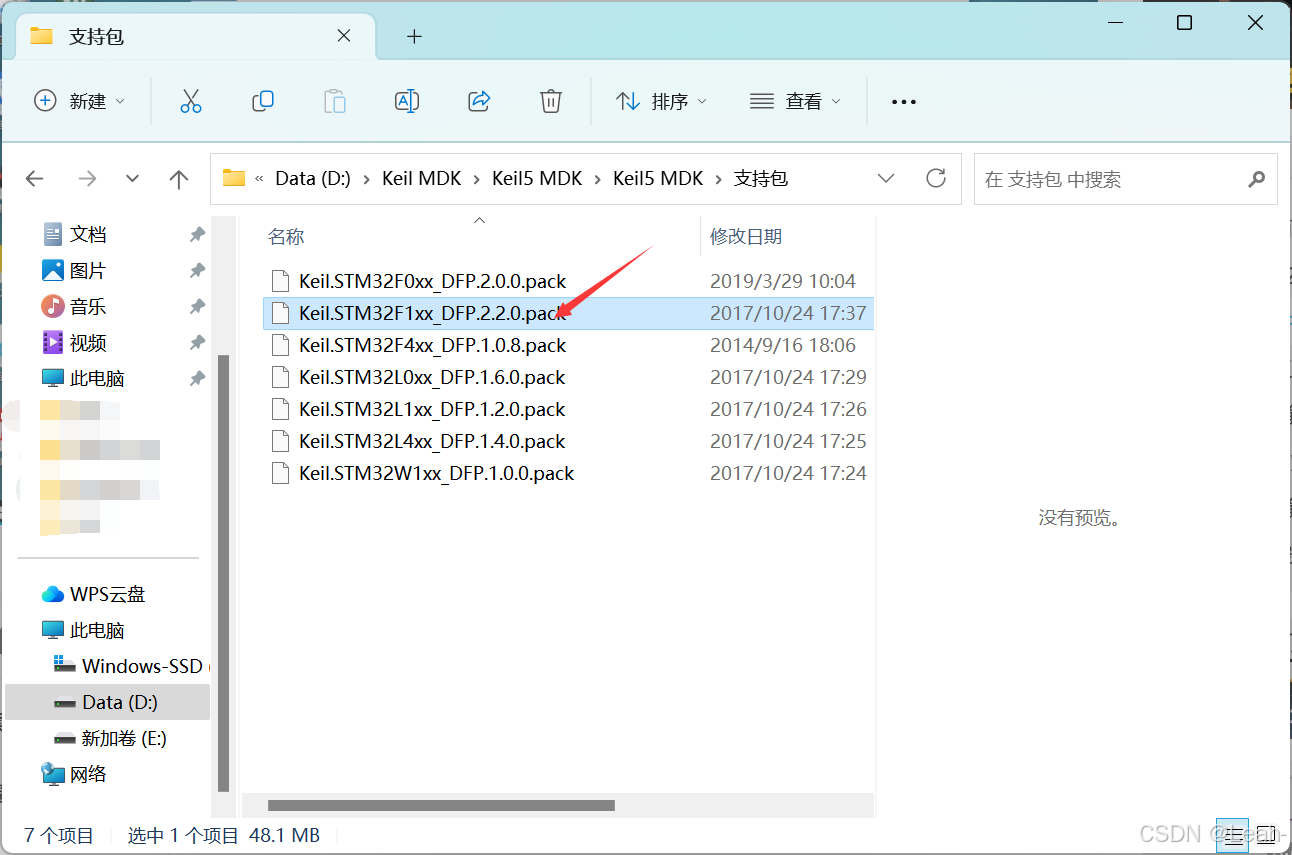The width and height of the screenshot is (1292, 855).
Task: Unpin 图片 with its pin icon
Action: 197,270
